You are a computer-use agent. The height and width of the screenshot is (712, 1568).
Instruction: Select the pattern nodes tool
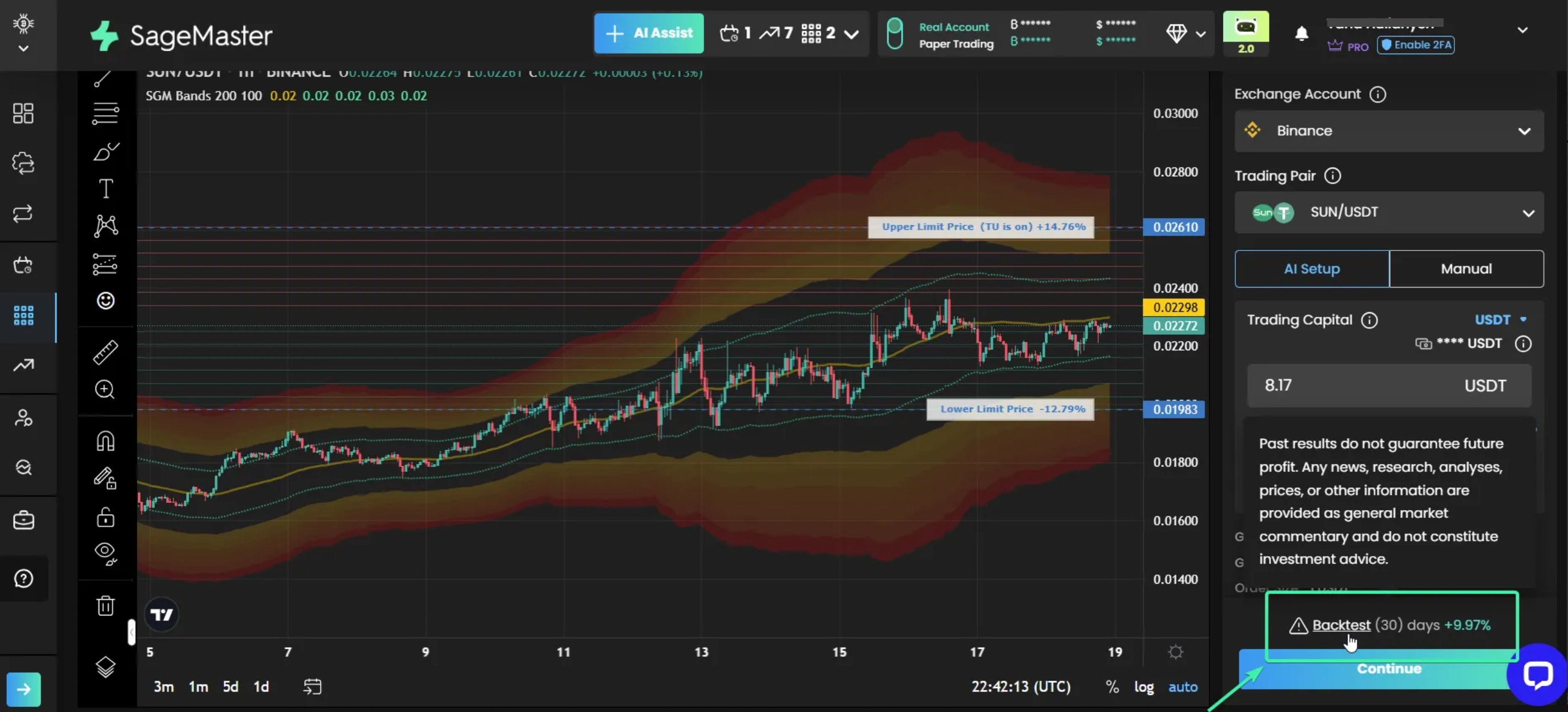pos(106,226)
